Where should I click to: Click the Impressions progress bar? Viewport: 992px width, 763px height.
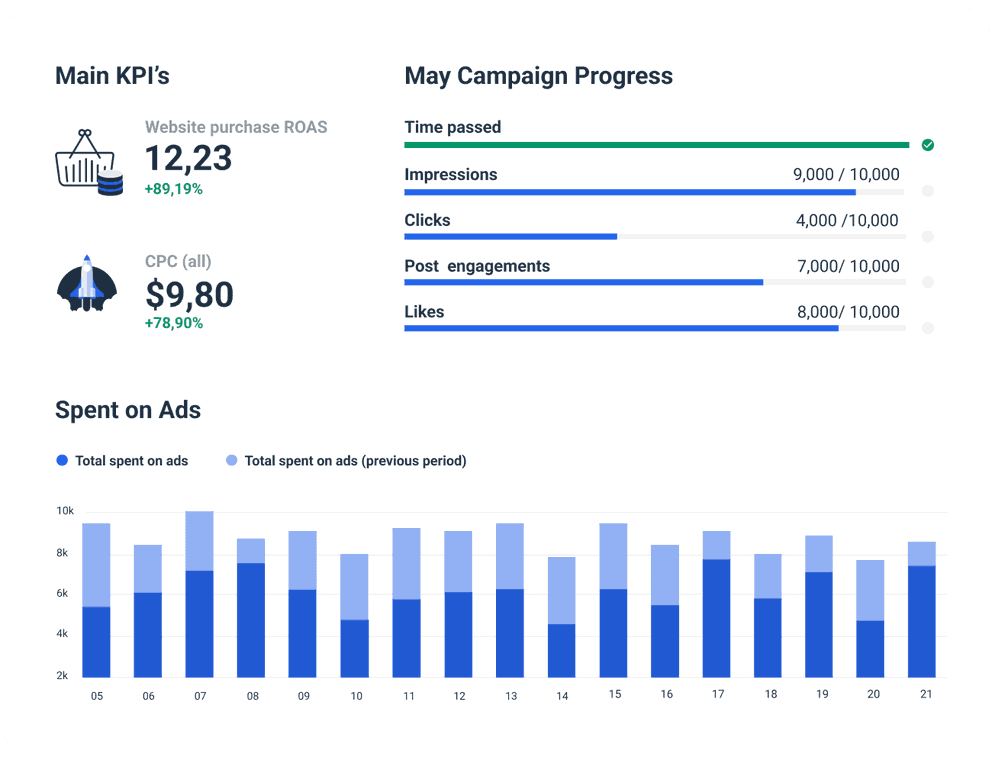pyautogui.click(x=654, y=191)
